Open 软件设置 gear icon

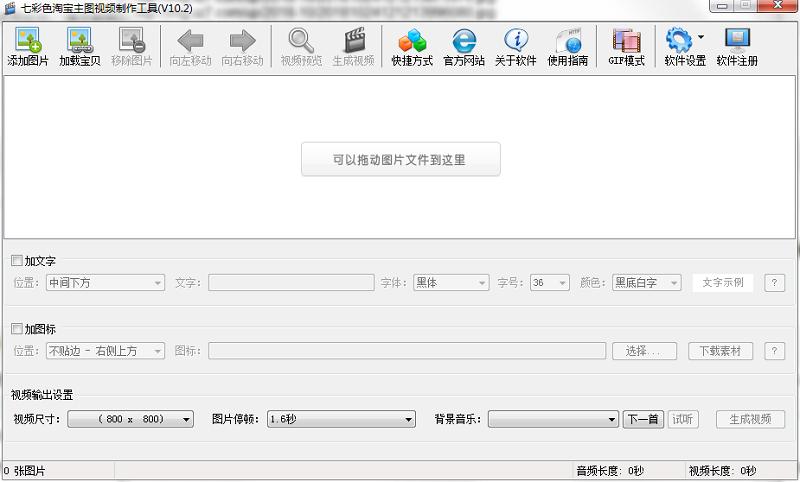pos(679,41)
